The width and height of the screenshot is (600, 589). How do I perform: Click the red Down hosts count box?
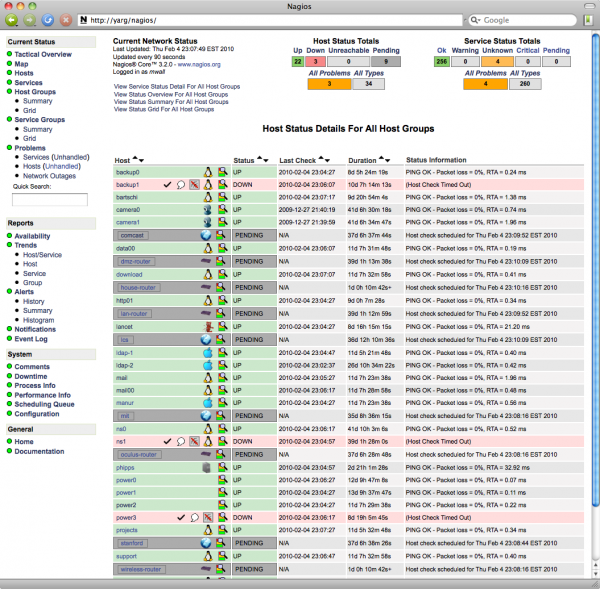pyautogui.click(x=317, y=61)
